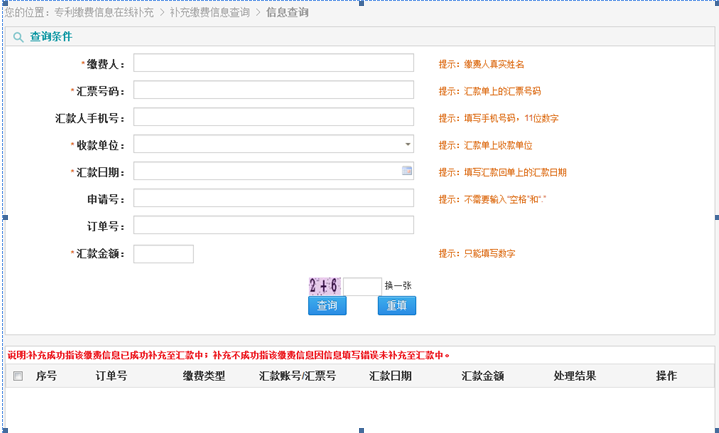Screen dimensions: 719x433
Task: Click hint 填写手机号码, 11位数字
Action: (511, 118)
